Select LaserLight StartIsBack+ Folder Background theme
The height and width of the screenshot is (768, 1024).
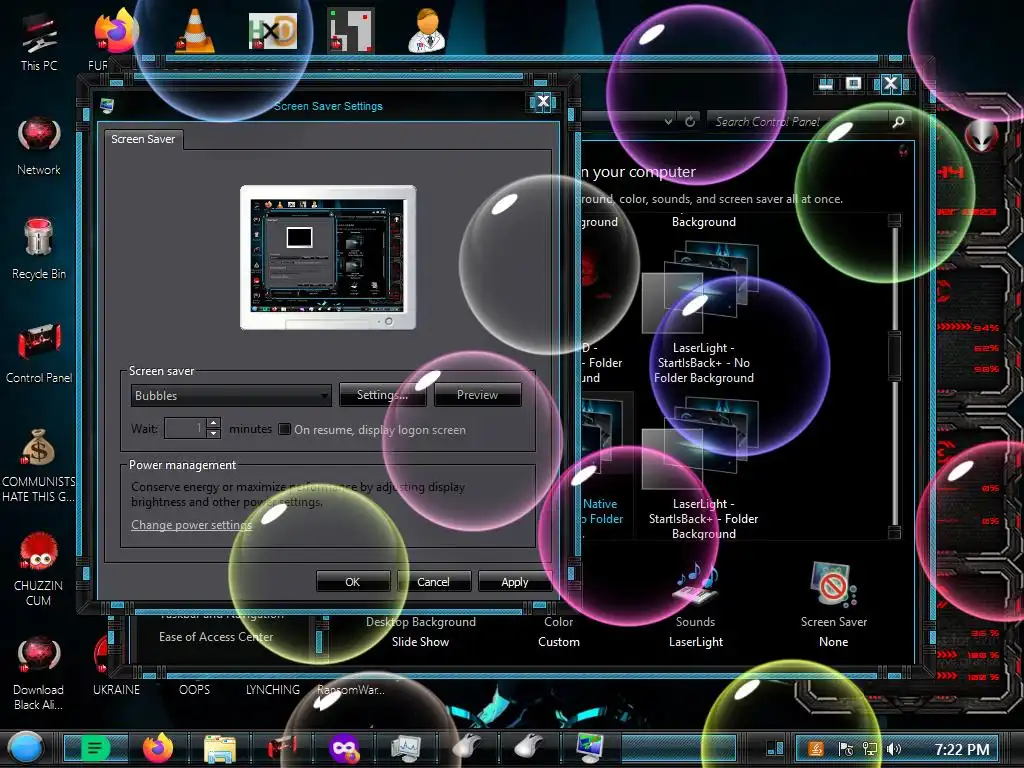(703, 469)
